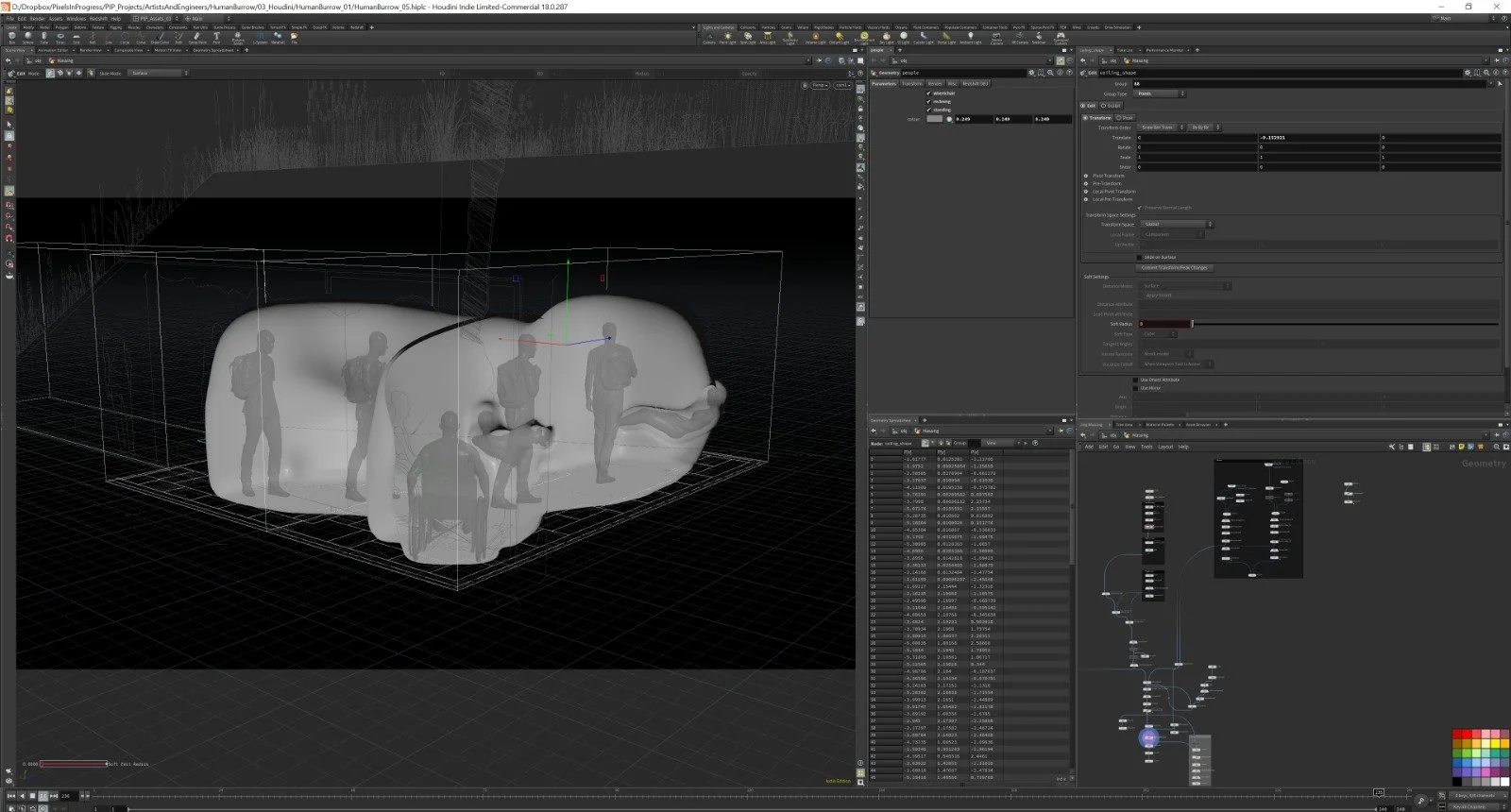Pick the Font shelf tool
Screen dimensions: 1511x812
coord(216,38)
